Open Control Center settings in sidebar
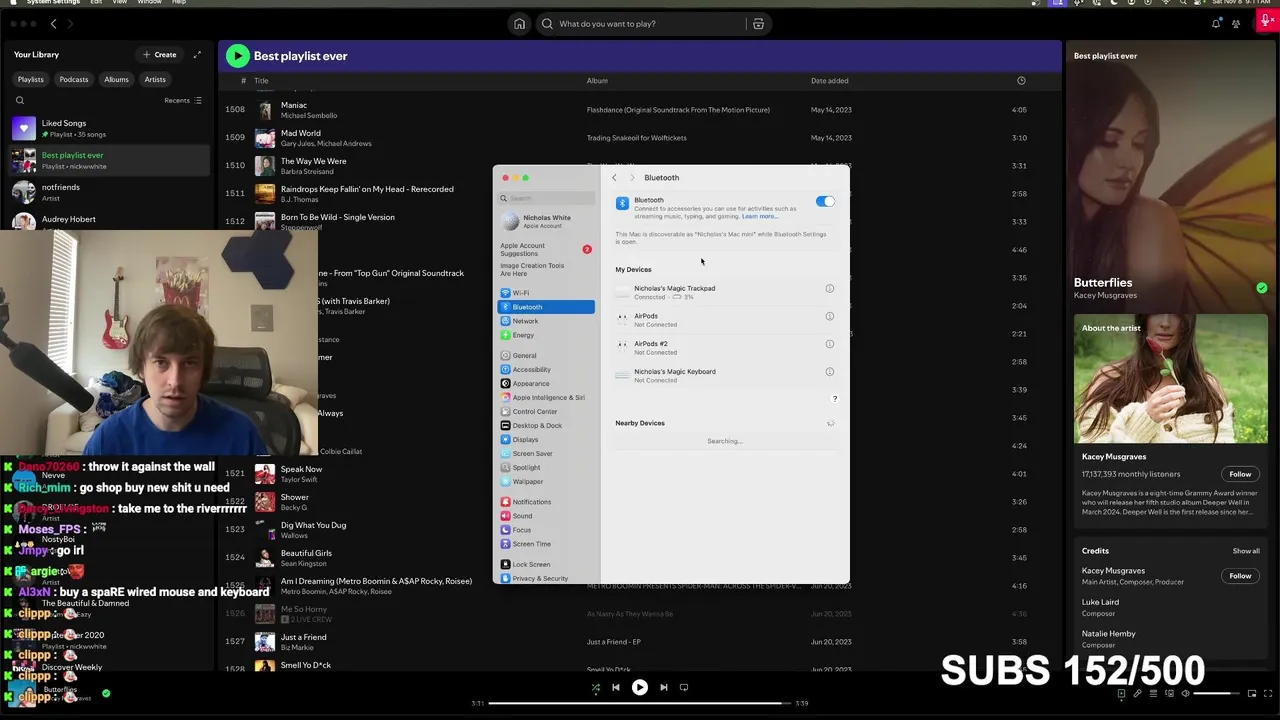1280x720 pixels. [546, 411]
